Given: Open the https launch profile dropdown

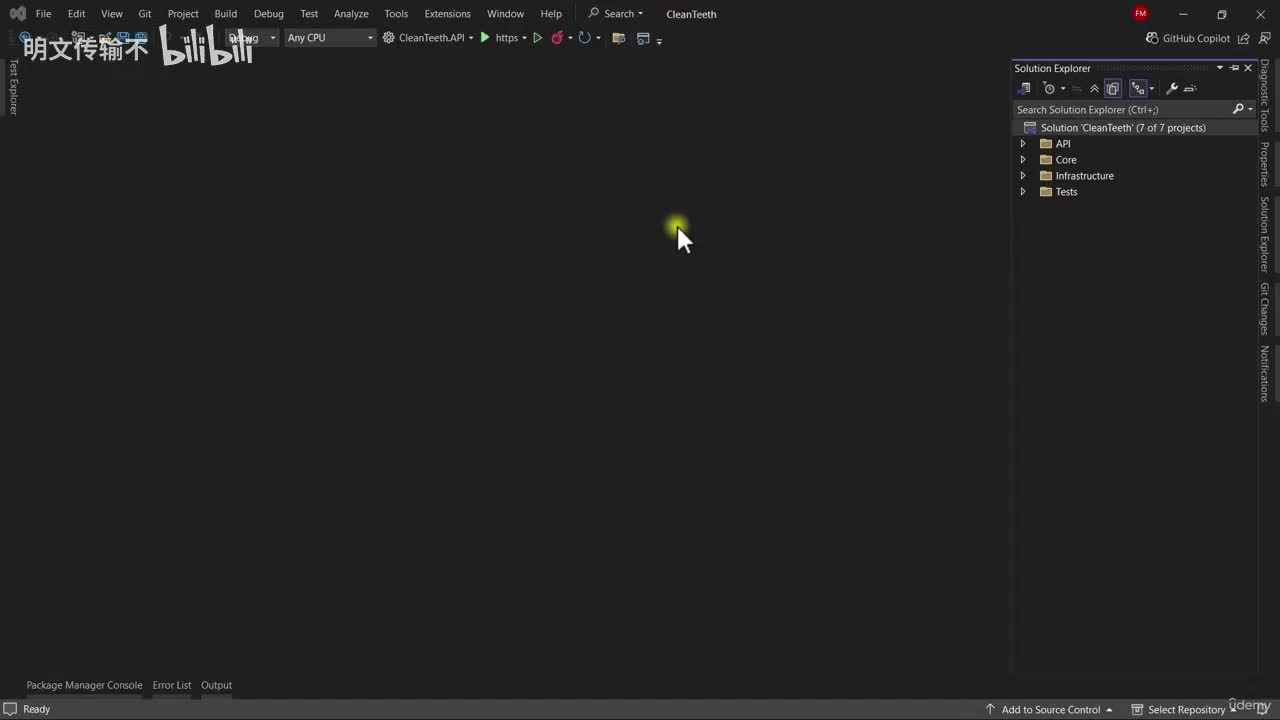Looking at the screenshot, I should click(x=524, y=38).
